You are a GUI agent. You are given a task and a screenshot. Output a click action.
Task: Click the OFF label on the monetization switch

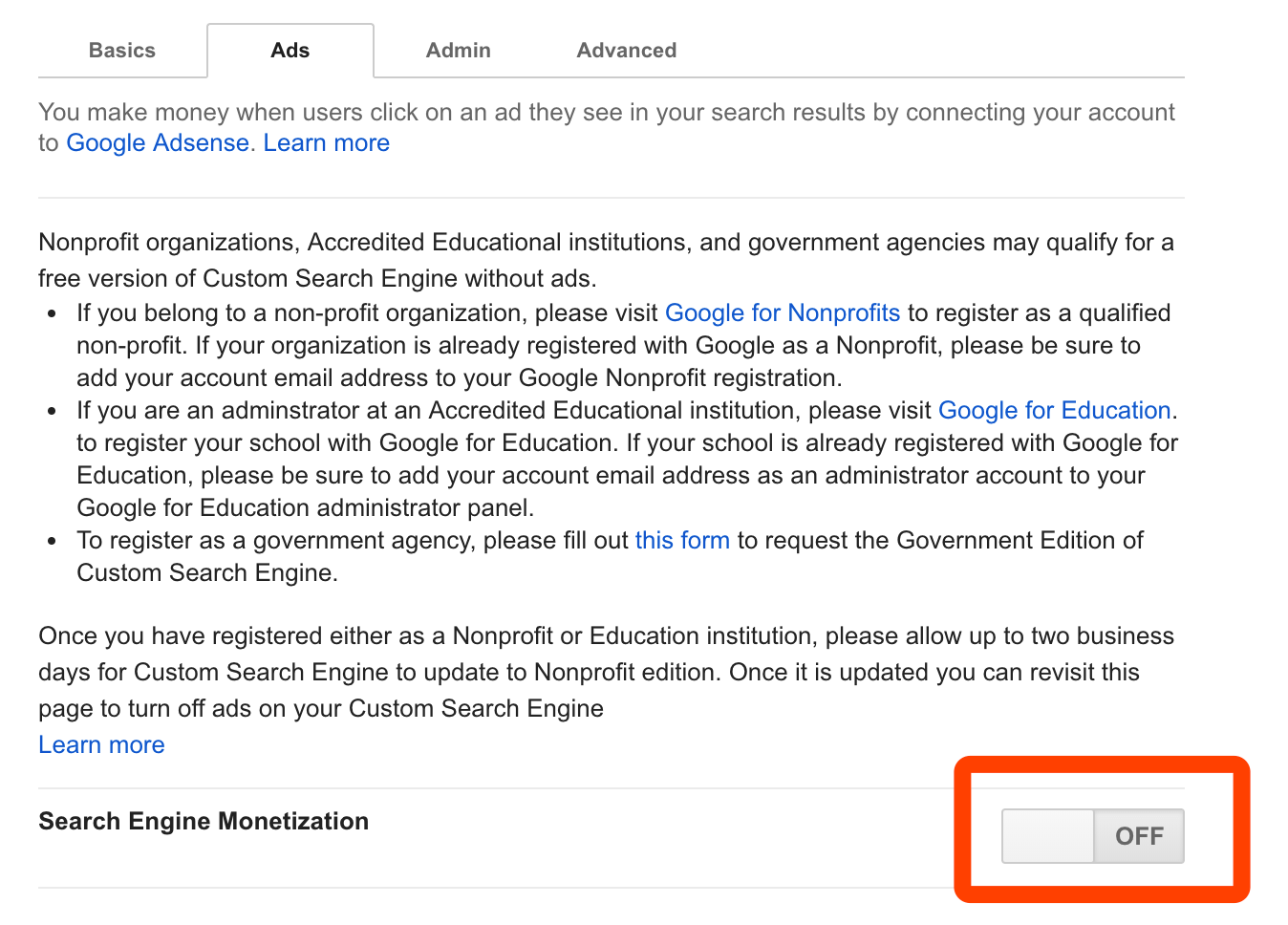pos(1139,836)
